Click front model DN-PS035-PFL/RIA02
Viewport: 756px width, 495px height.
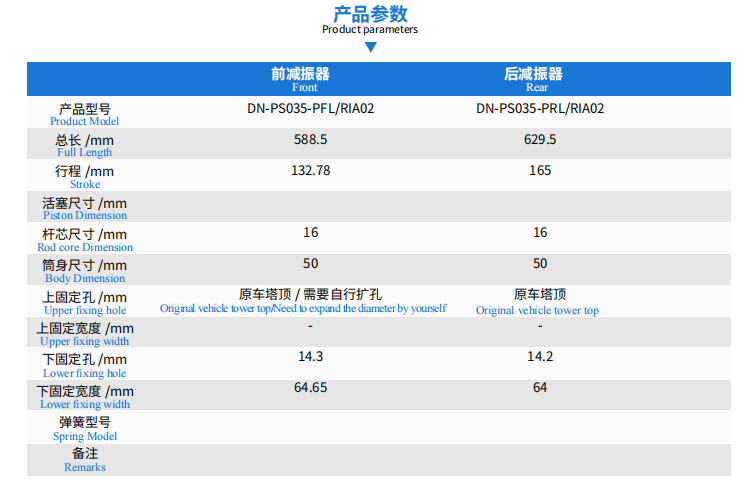coord(310,108)
